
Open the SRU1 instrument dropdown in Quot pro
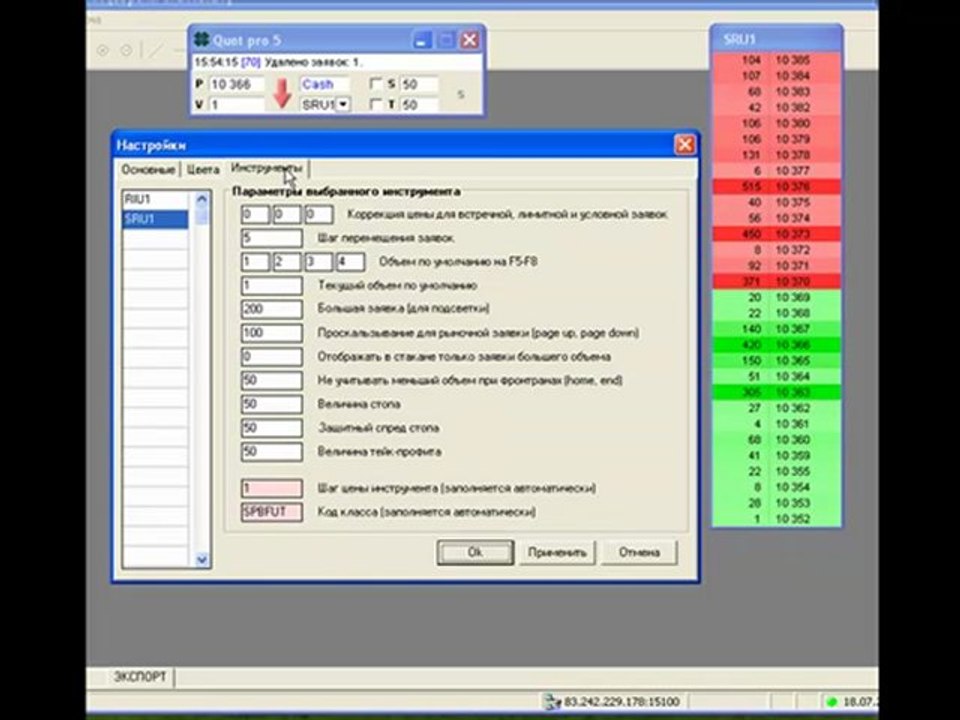[343, 104]
